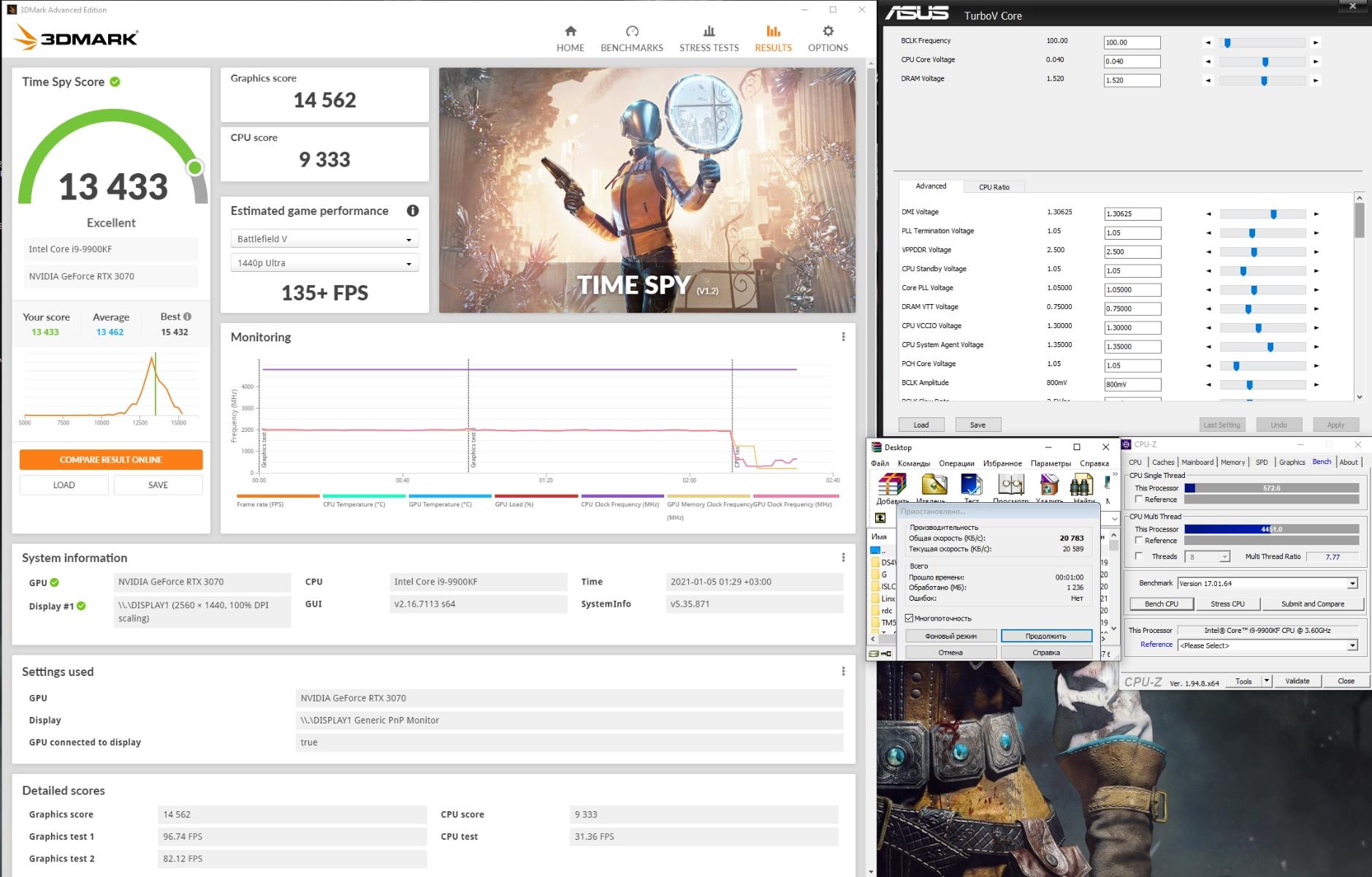Click the Отмена button in WinRAR dialog

(950, 653)
